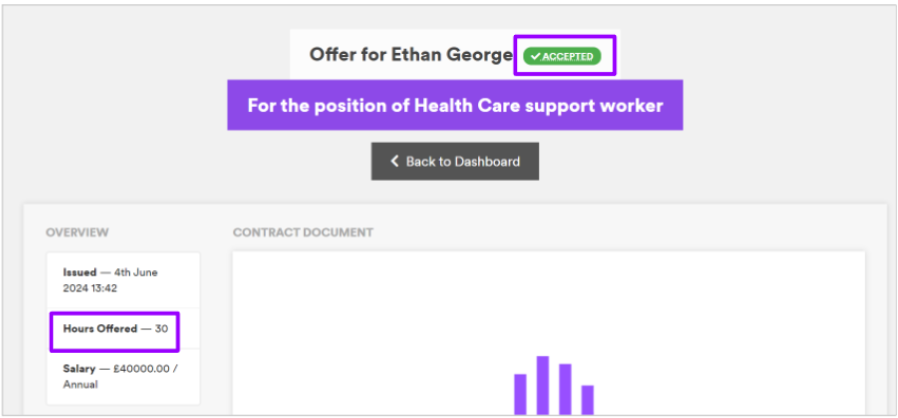Select the Issued label in the overview
This screenshot has width=898, height=418.
click(x=80, y=272)
